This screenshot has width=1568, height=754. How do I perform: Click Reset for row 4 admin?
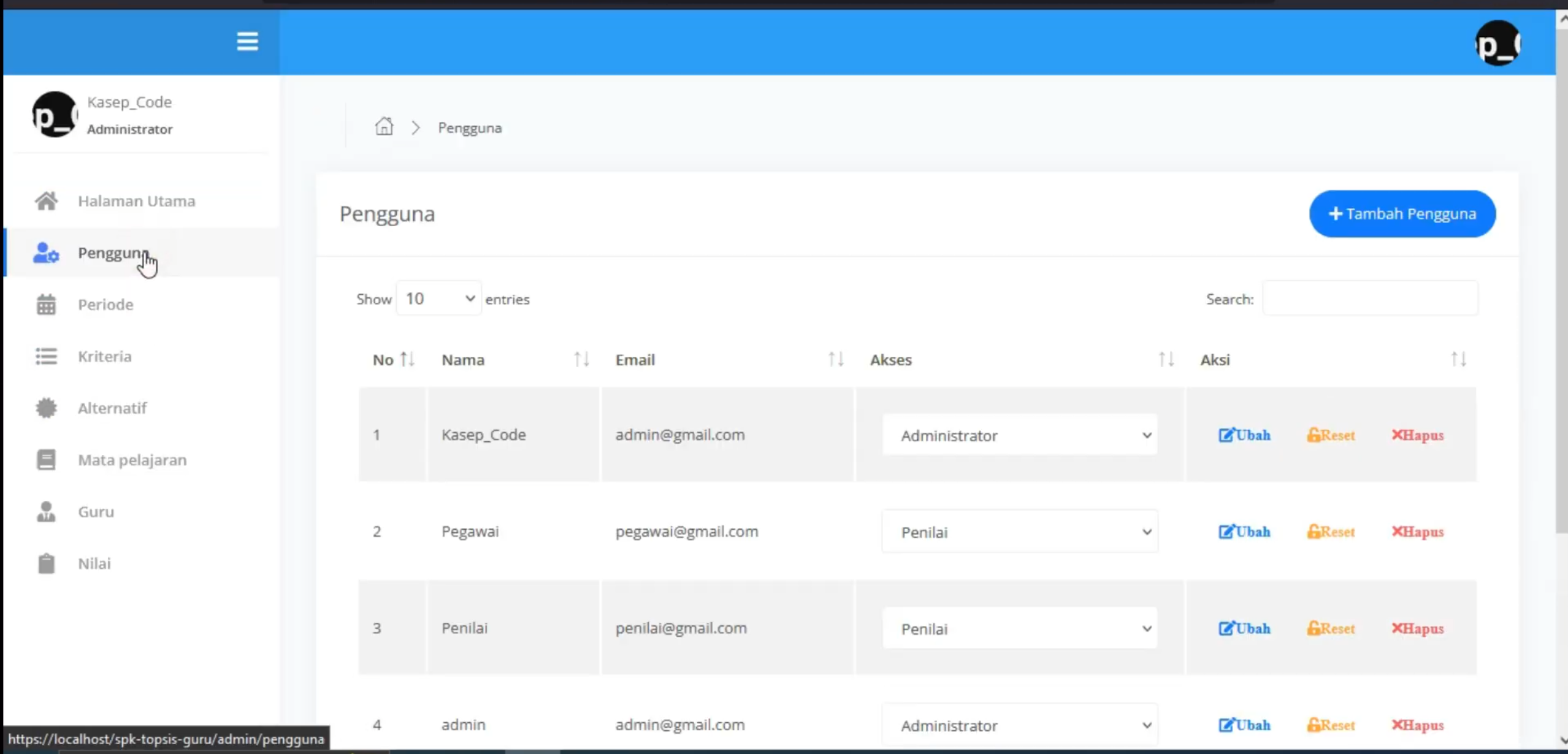[1331, 725]
